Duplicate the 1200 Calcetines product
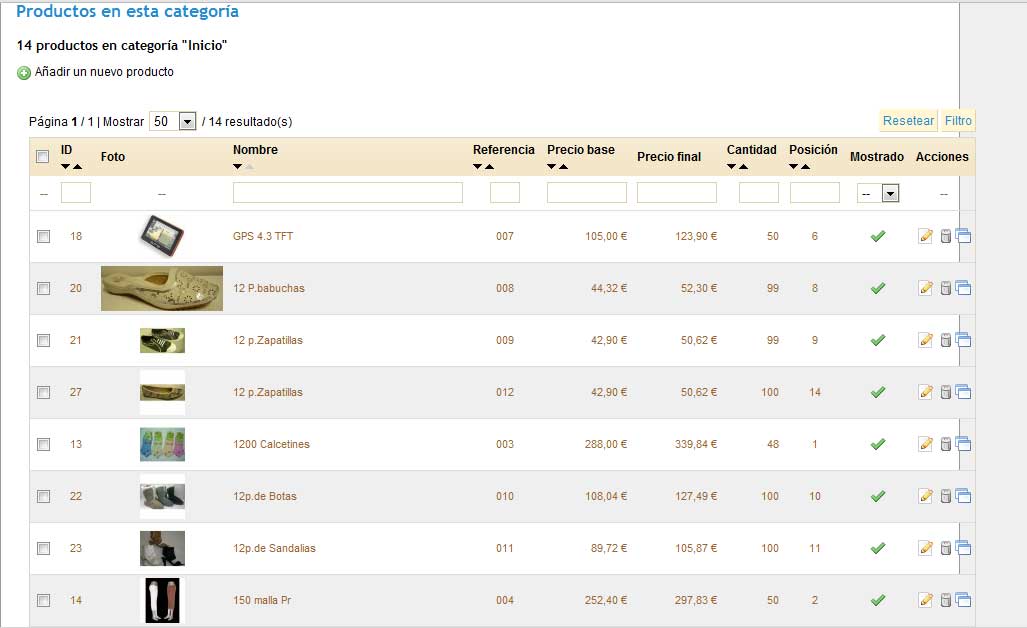Viewport: 1027px width, 628px height. [x=963, y=443]
